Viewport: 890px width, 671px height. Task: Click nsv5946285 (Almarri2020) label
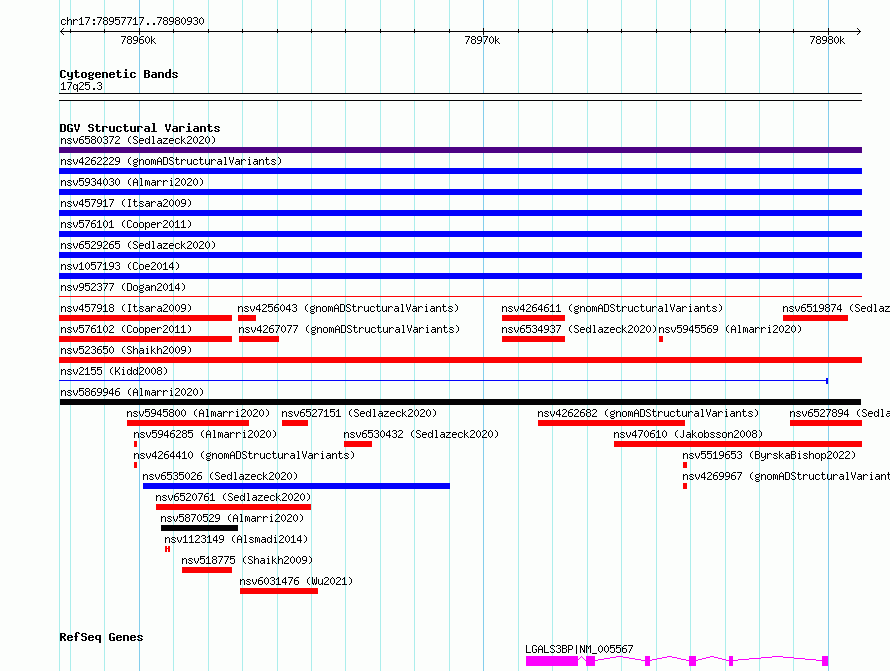[205, 434]
